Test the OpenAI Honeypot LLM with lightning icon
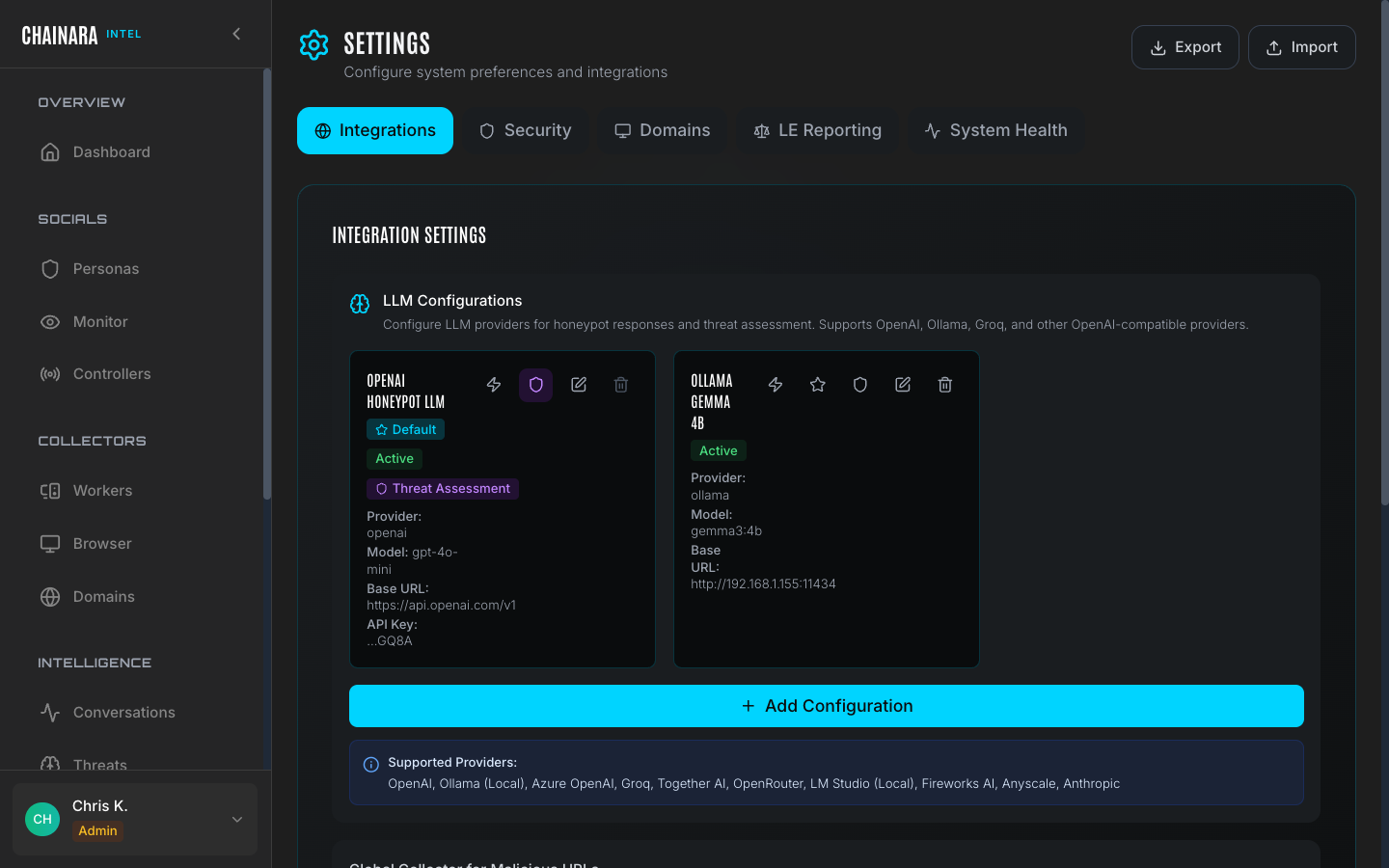Image resolution: width=1389 pixels, height=868 pixels. point(494,385)
